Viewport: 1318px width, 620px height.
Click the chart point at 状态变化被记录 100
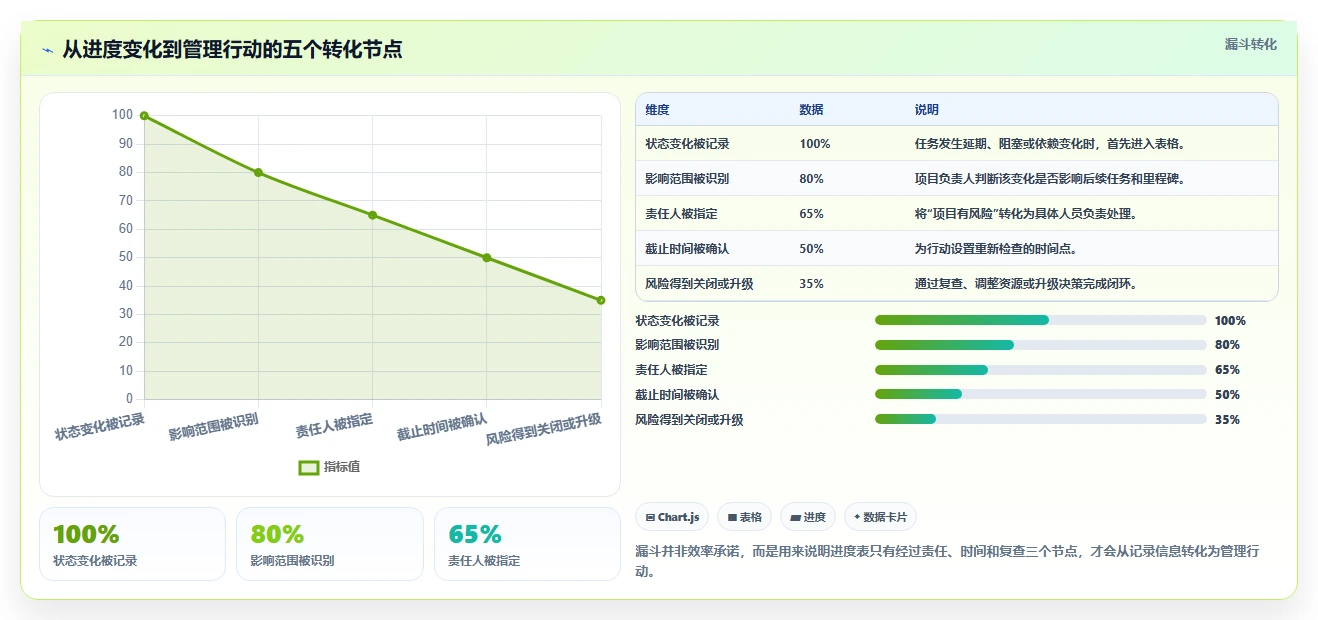[x=144, y=116]
